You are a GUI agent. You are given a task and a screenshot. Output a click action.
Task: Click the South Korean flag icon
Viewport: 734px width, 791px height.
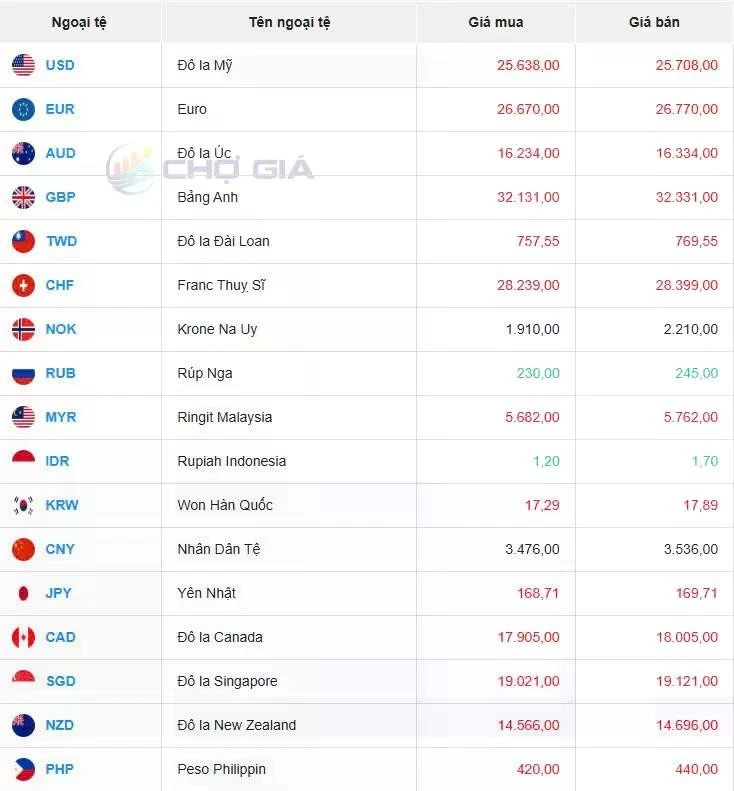click(23, 506)
